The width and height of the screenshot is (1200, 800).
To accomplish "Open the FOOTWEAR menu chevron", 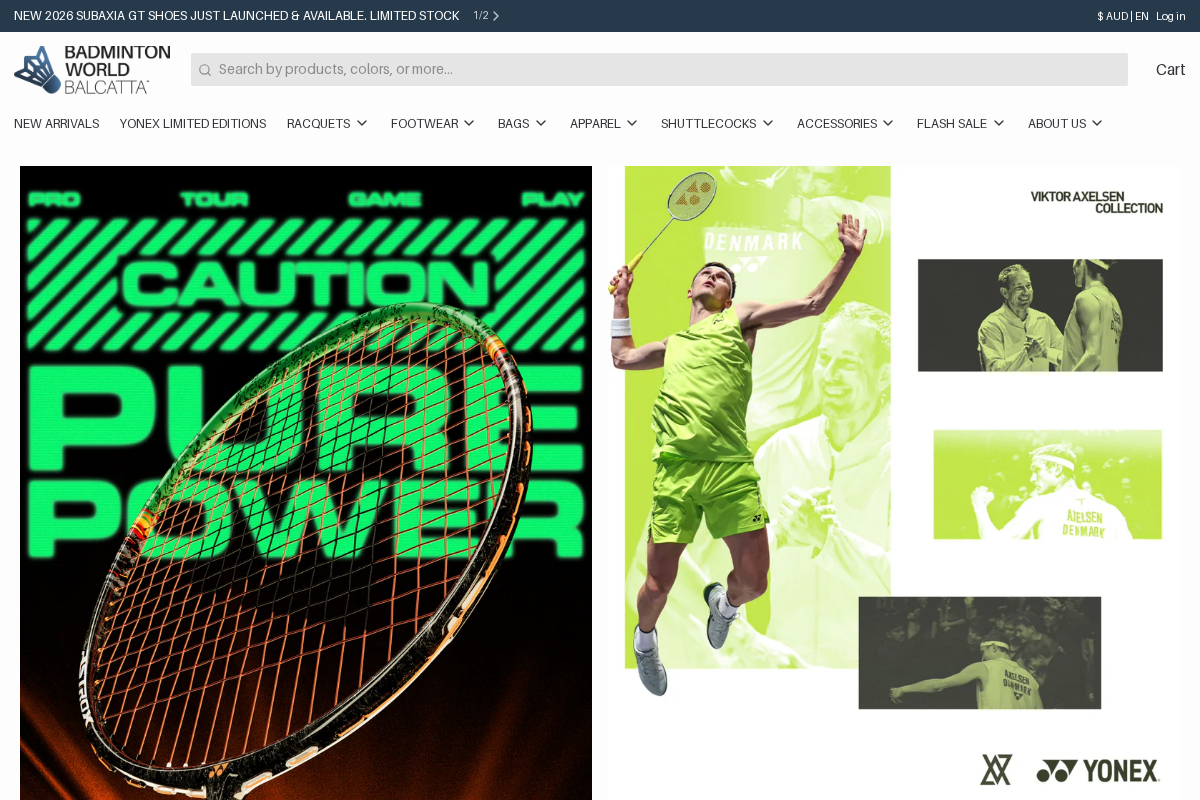I will (471, 123).
